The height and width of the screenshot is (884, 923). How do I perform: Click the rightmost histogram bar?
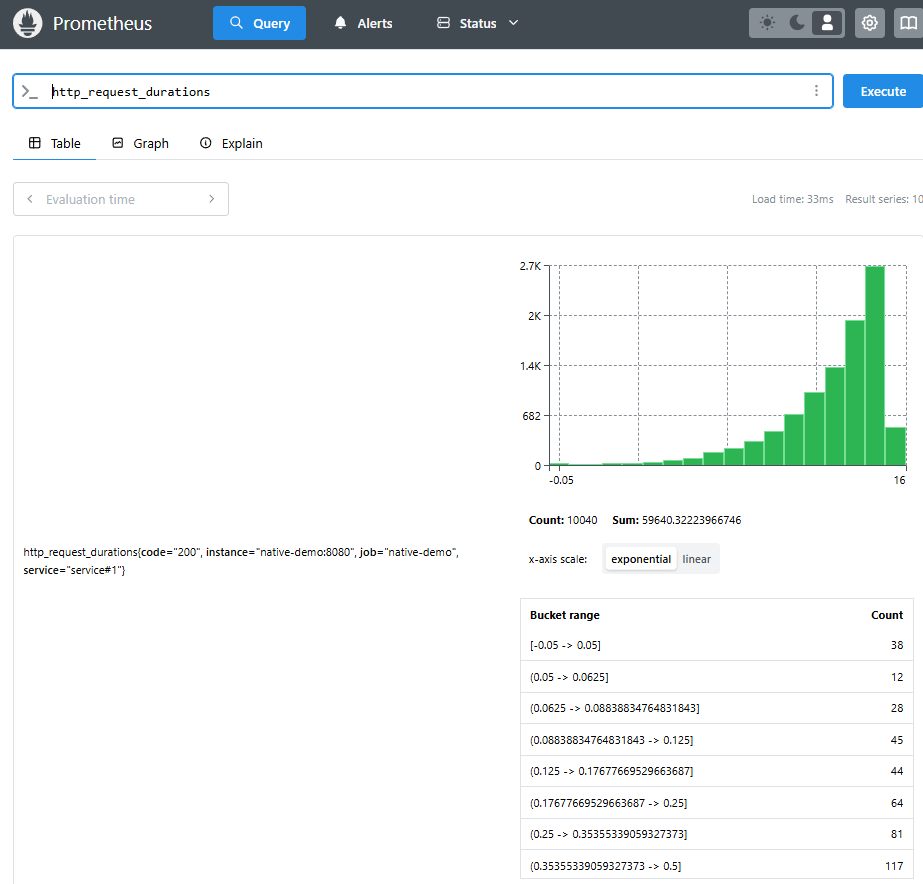click(895, 446)
